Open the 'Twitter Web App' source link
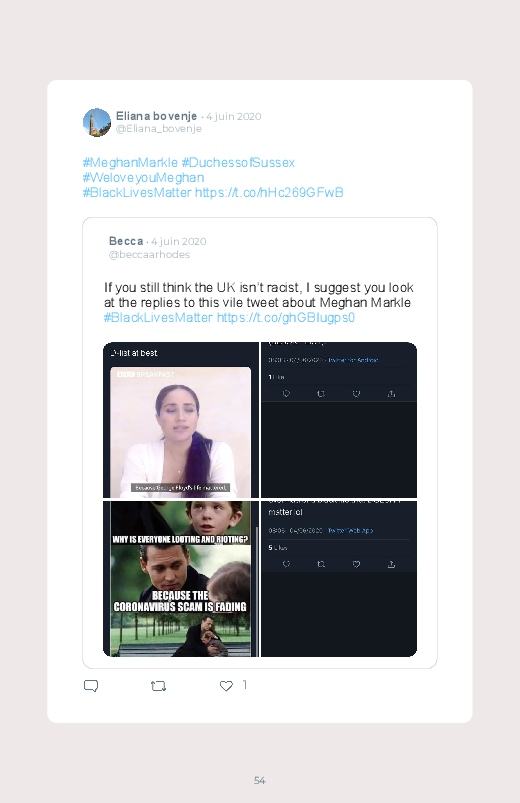520x803 pixels. click(350, 531)
